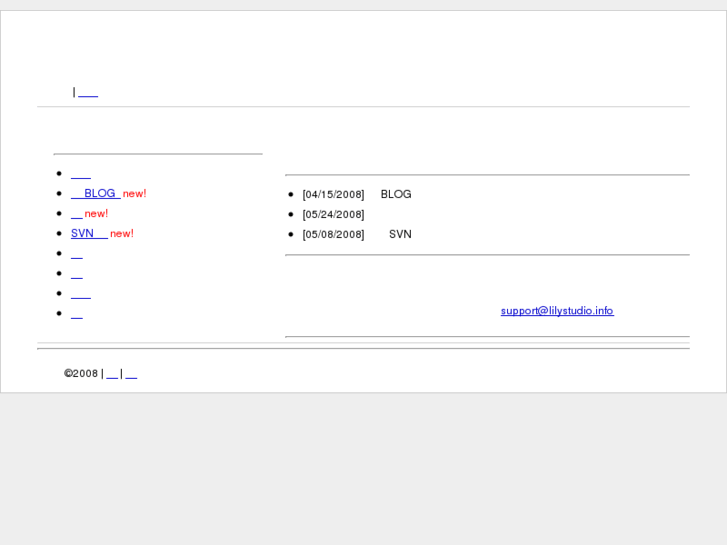Click the seventh, wider link in the sidebar list
This screenshot has height=545, width=727.
click(x=80, y=294)
